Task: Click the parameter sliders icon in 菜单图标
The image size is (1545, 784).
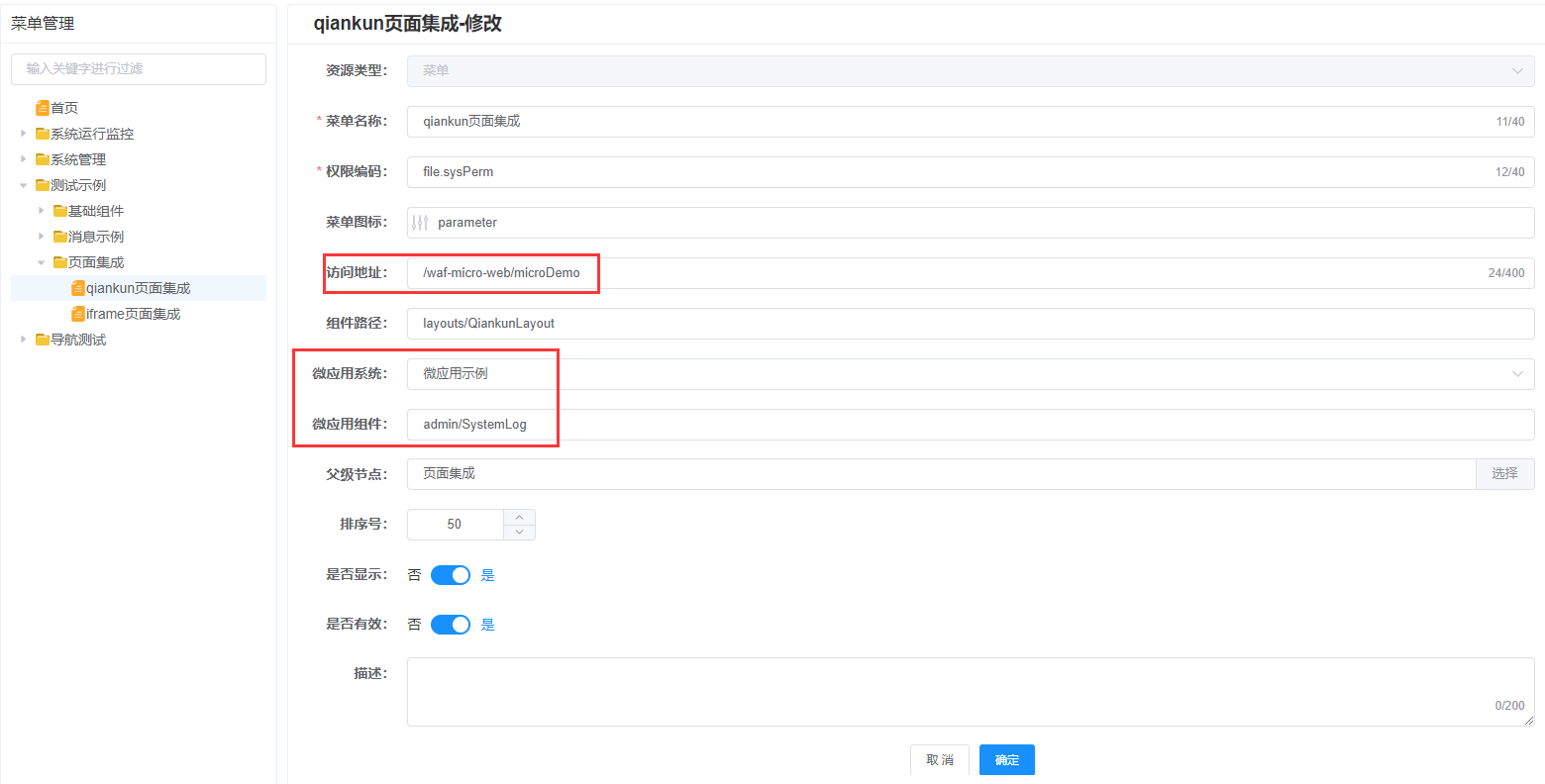Action: [x=421, y=223]
